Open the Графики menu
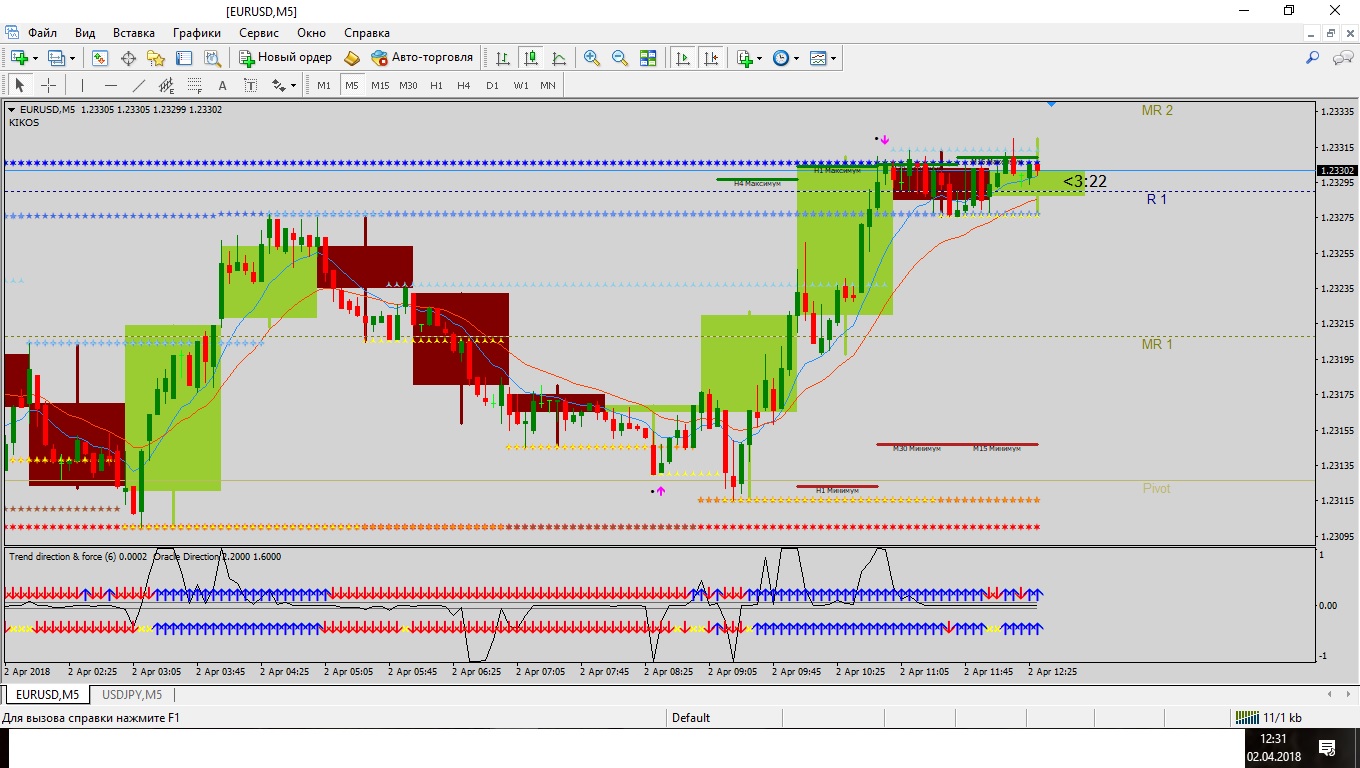The width and height of the screenshot is (1360, 768). pyautogui.click(x=196, y=33)
